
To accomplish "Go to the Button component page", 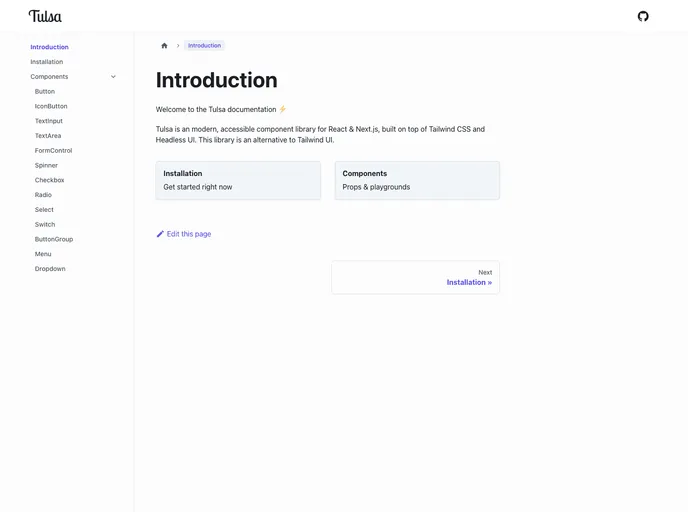I will pos(45,92).
